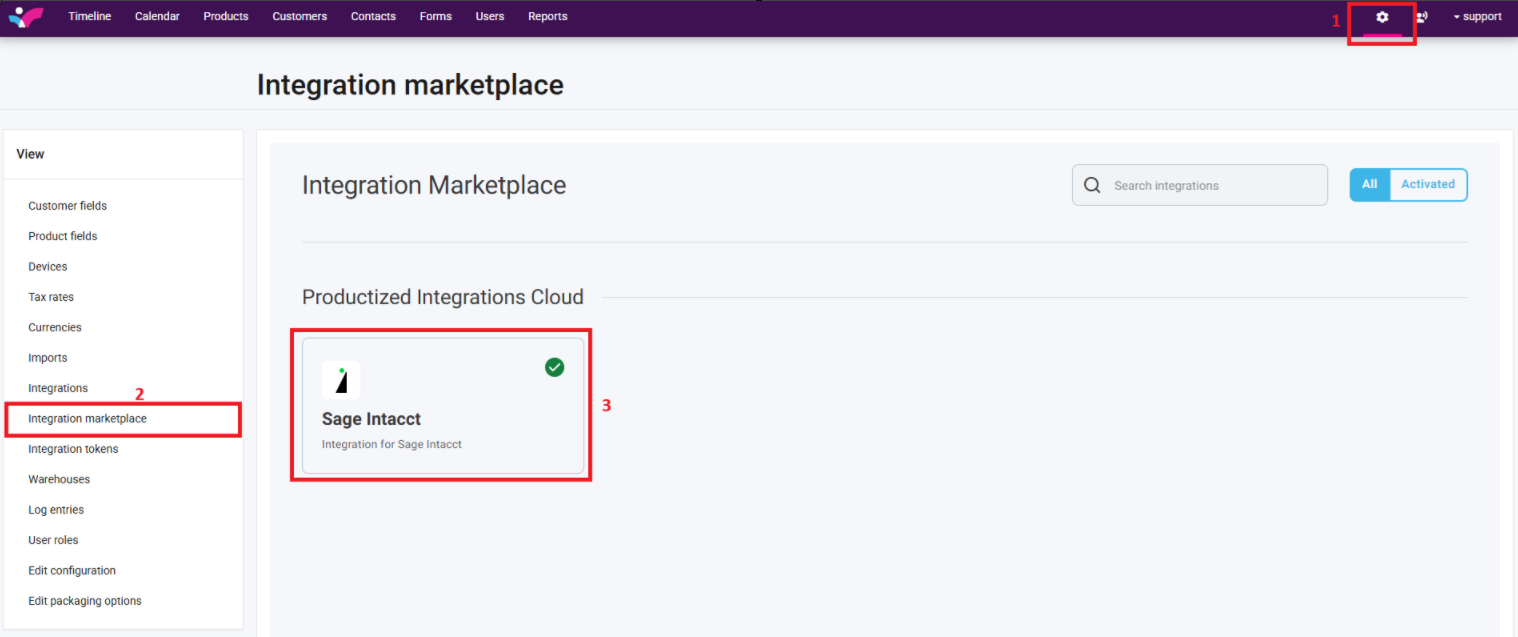Click the magnifying glass search icon
Viewport: 1518px width, 637px height.
coord(1092,185)
